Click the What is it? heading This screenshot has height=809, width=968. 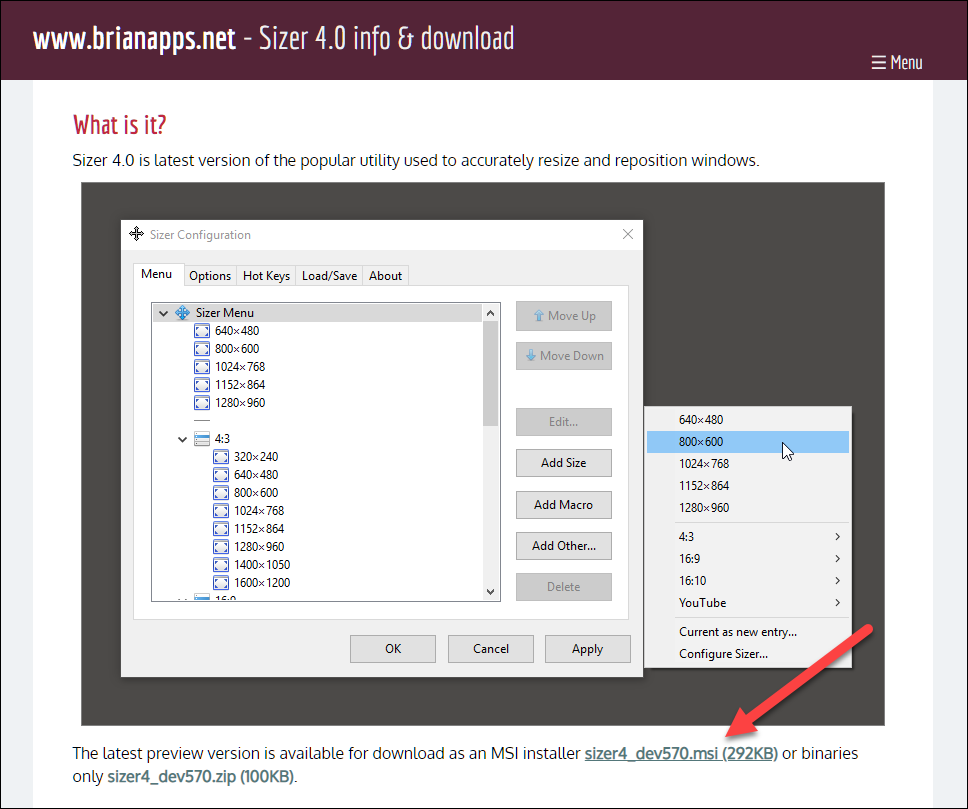point(120,125)
